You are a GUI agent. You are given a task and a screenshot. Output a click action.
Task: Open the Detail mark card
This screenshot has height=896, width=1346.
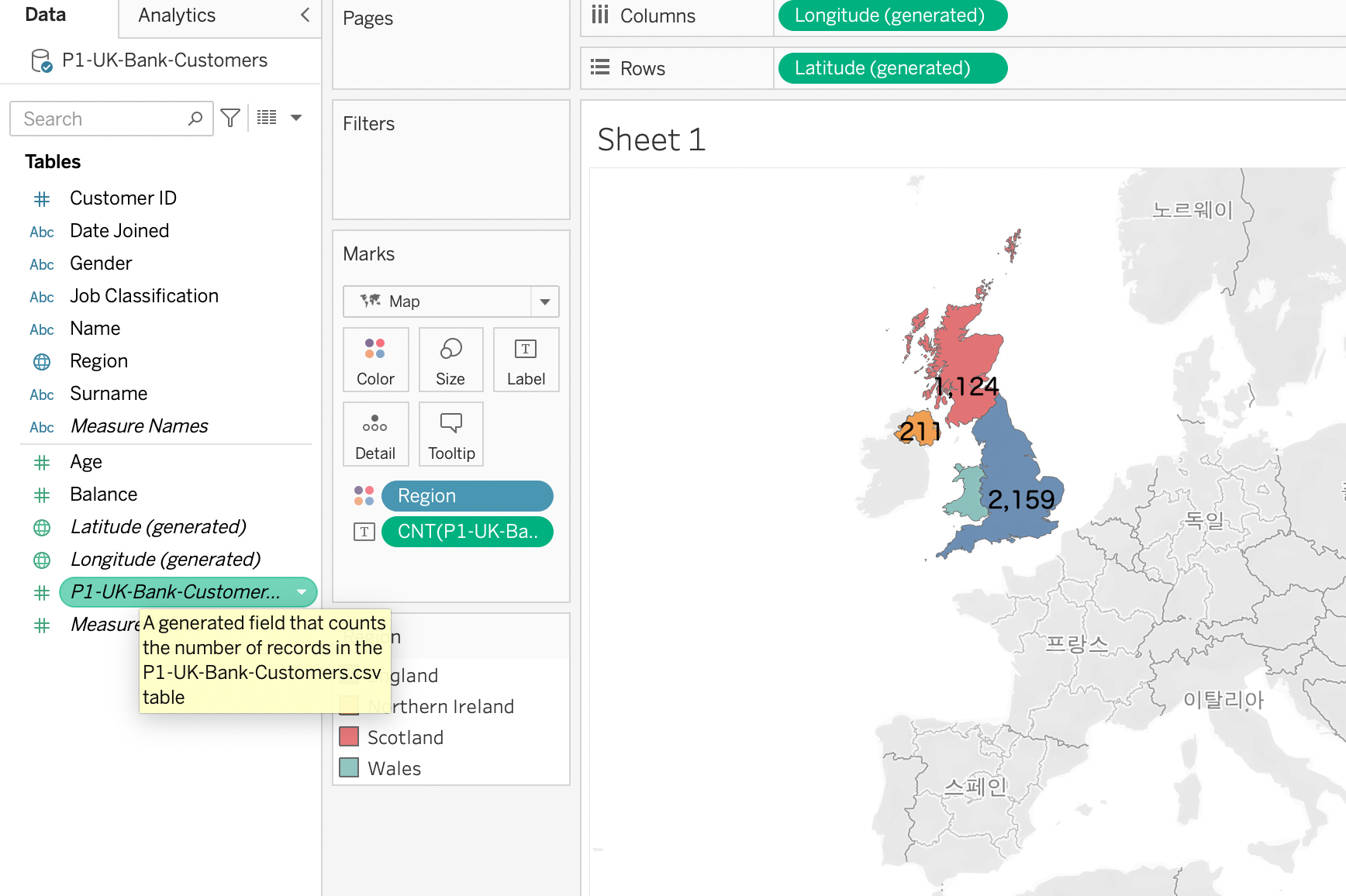coord(375,434)
